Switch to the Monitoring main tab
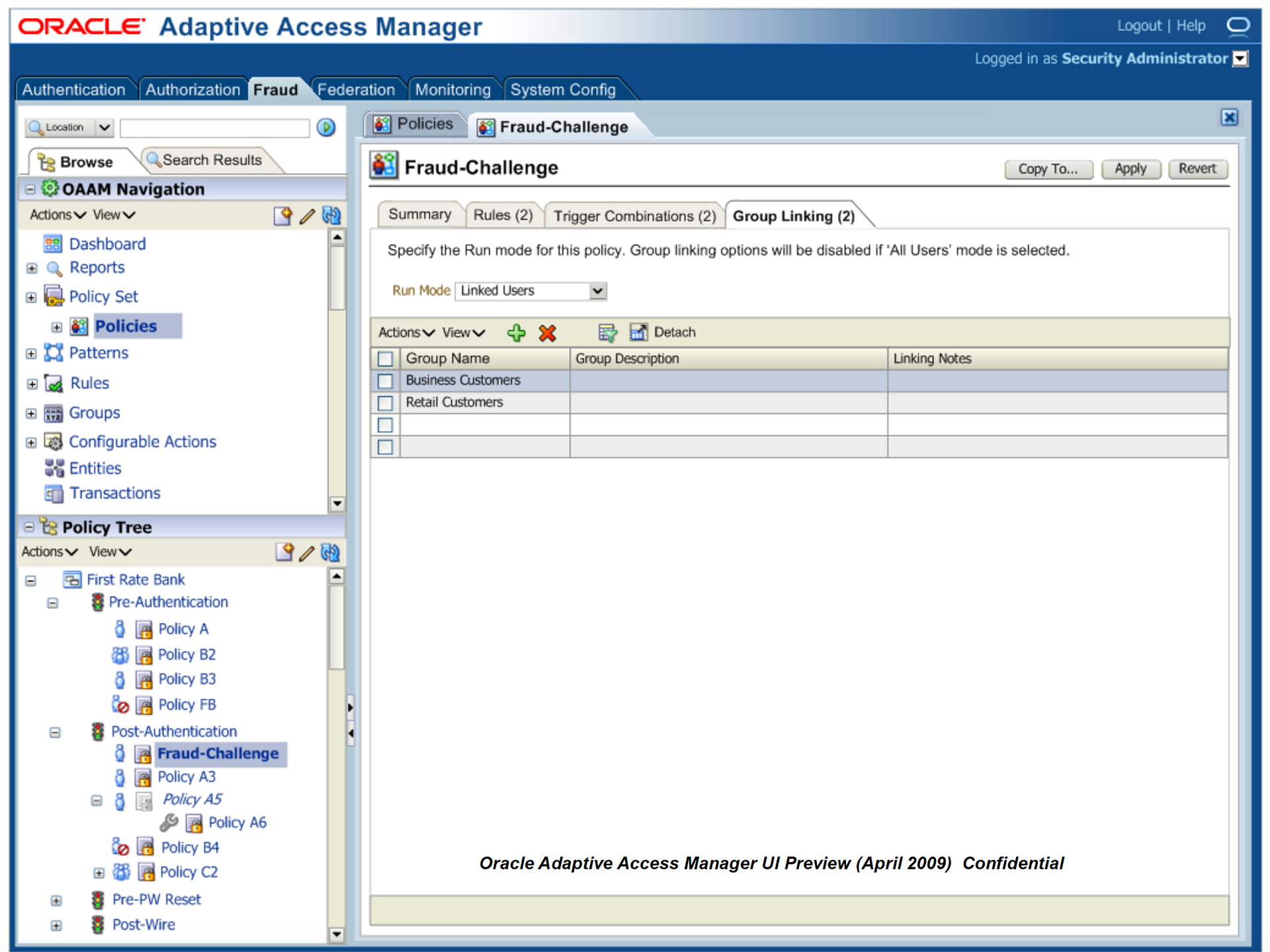1270x952 pixels. 452,90
